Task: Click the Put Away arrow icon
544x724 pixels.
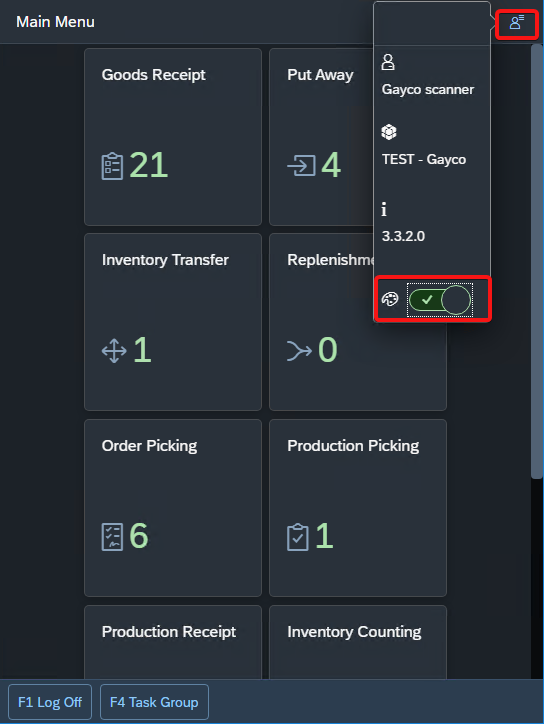Action: (301, 165)
